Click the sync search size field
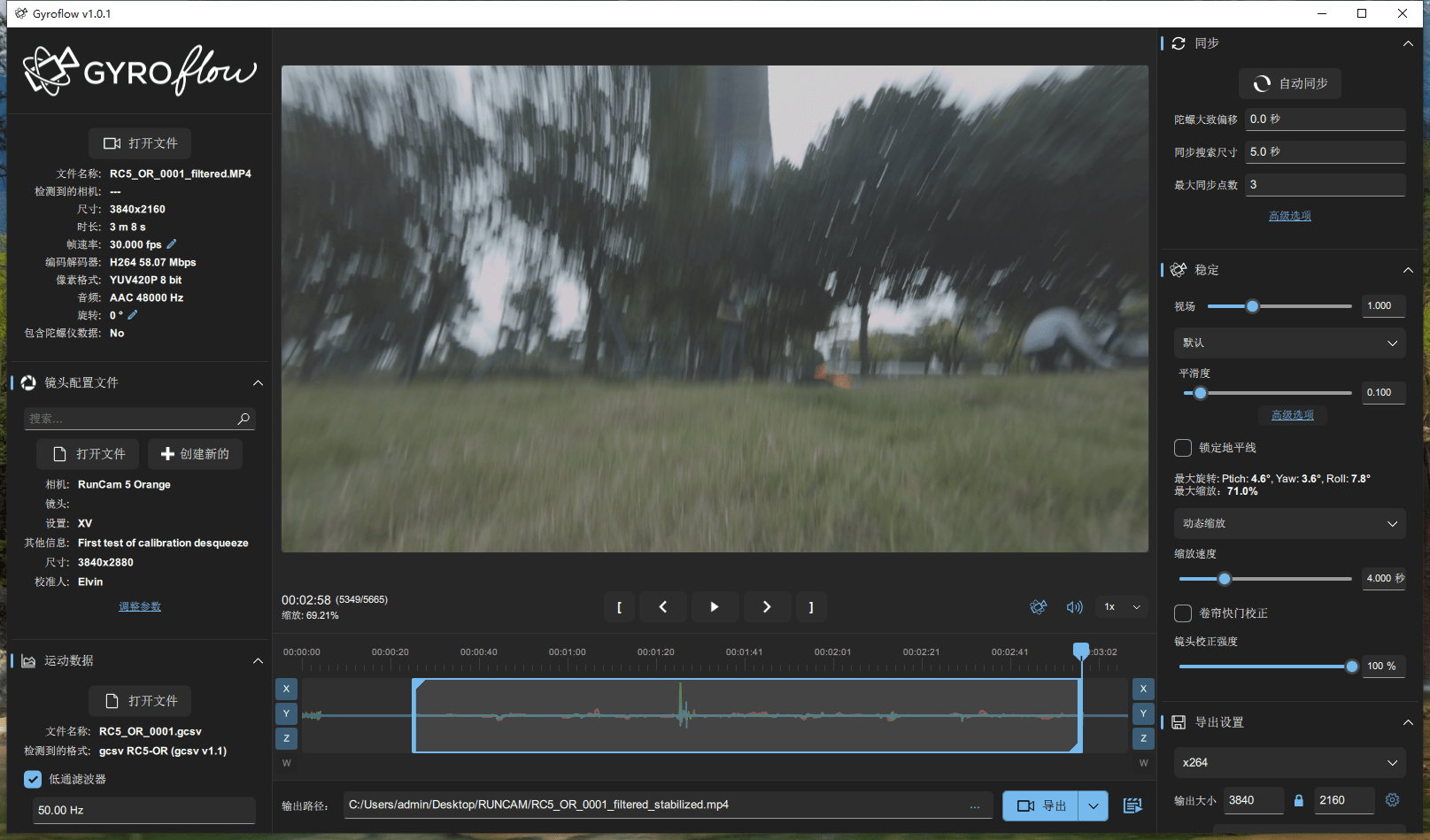Viewport: 1430px width, 840px height. tap(1326, 152)
